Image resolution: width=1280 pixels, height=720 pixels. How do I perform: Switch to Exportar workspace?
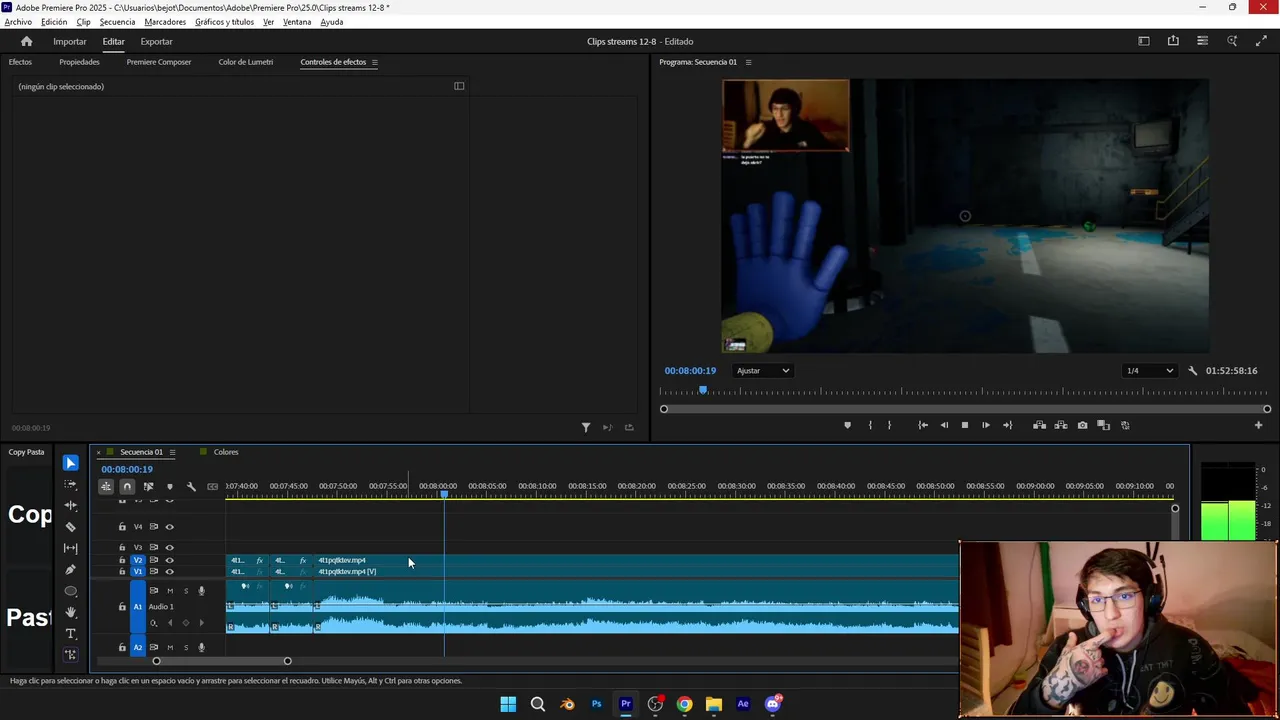[156, 41]
